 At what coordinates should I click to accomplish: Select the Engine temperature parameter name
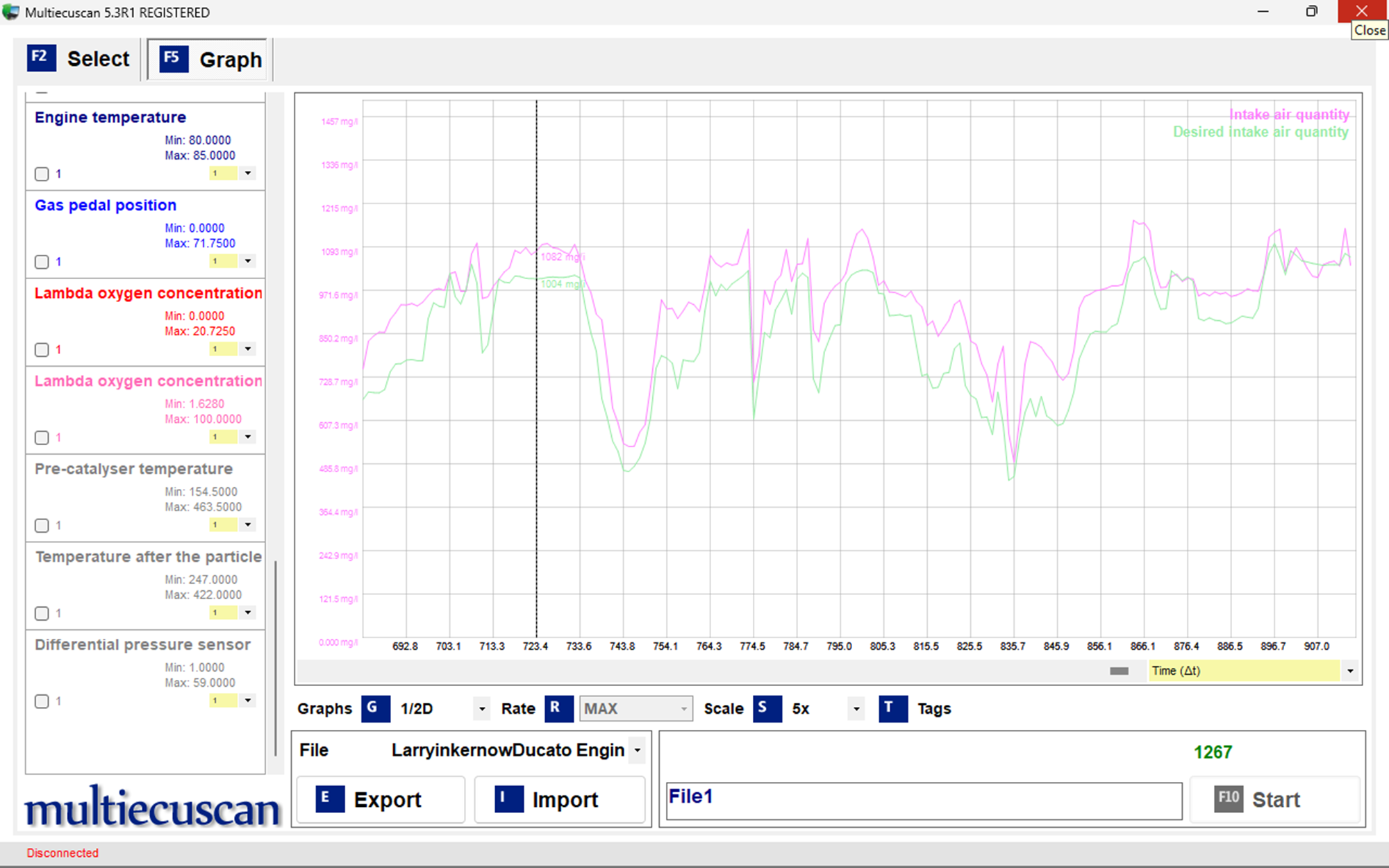[110, 117]
